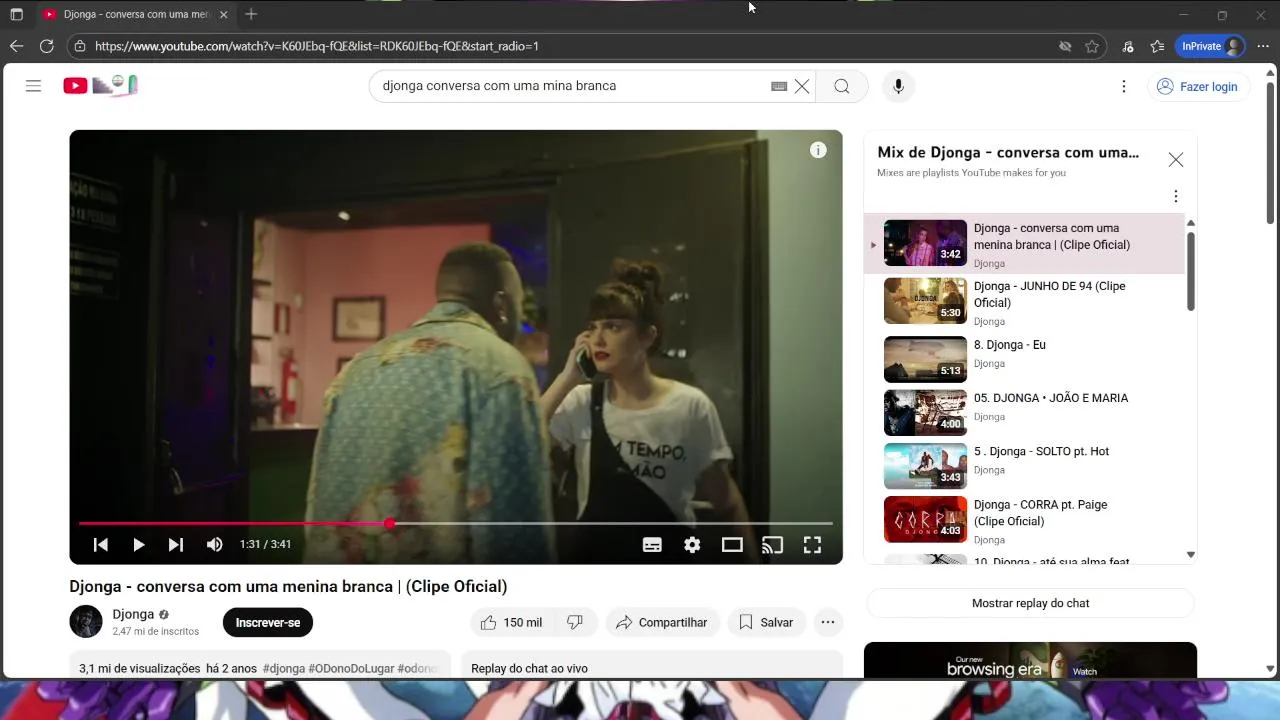Add page to favorites star icon

click(1092, 46)
